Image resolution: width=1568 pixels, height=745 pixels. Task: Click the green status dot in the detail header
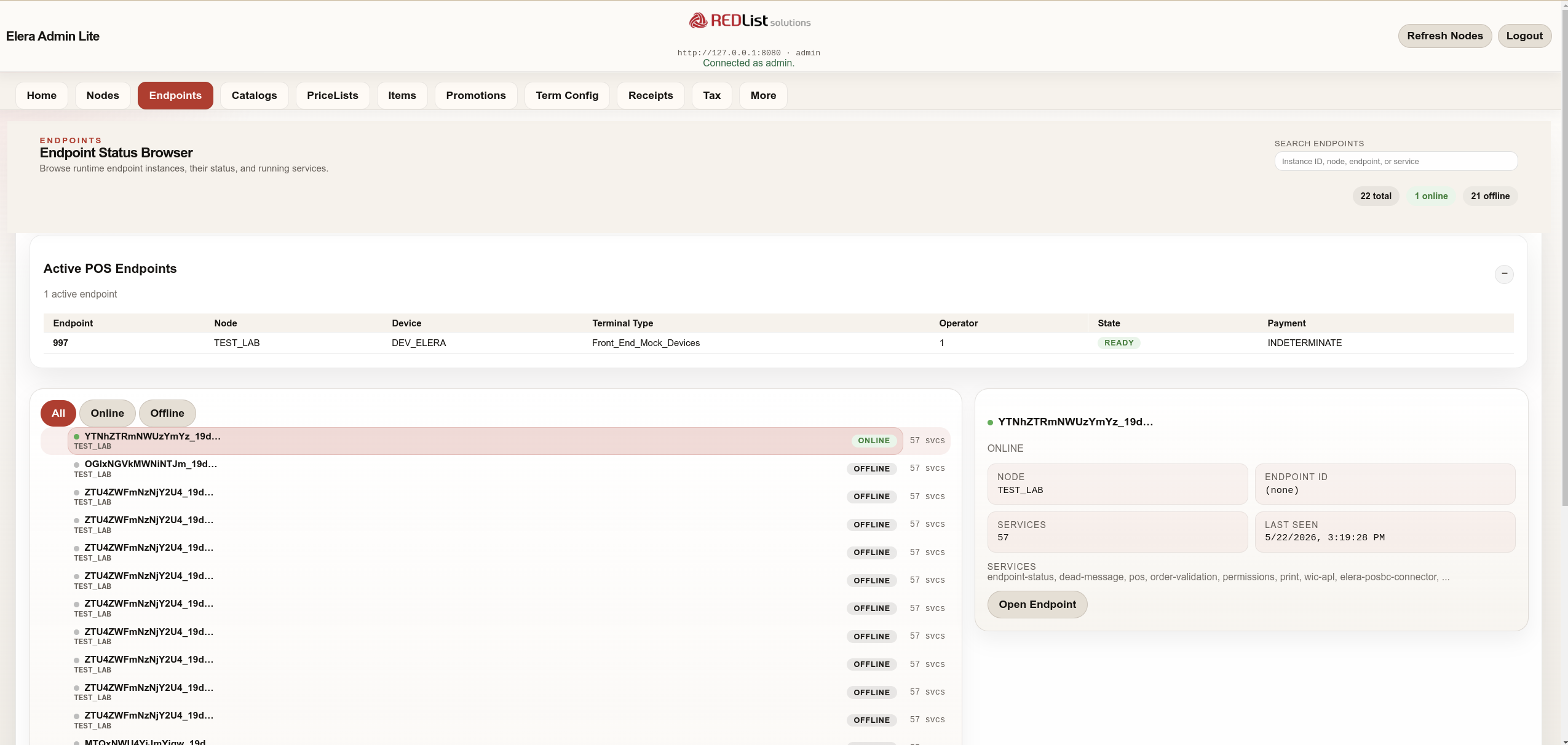tap(990, 422)
